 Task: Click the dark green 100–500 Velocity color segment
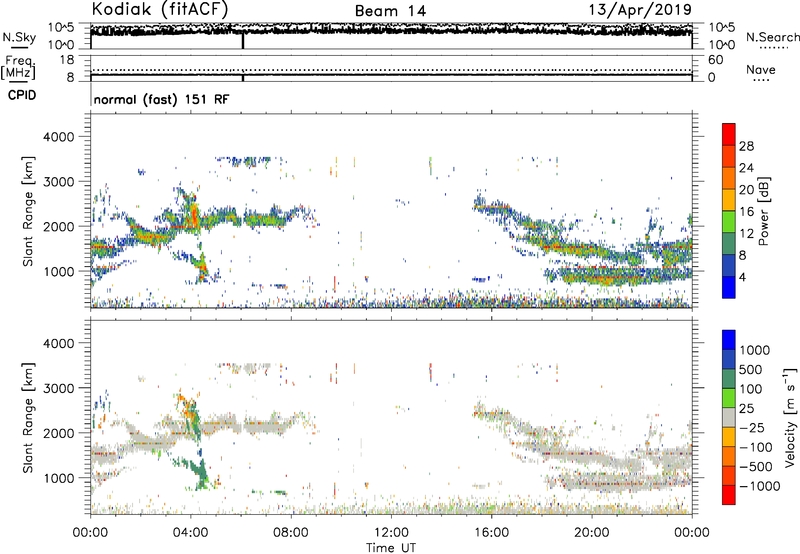click(729, 379)
